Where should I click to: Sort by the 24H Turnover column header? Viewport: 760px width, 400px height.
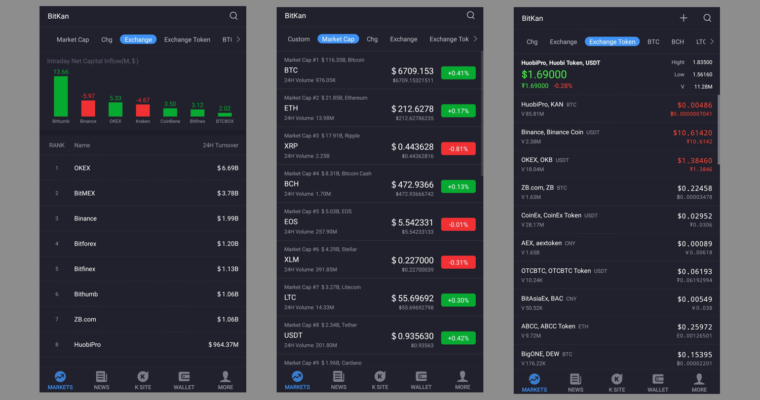coord(218,145)
